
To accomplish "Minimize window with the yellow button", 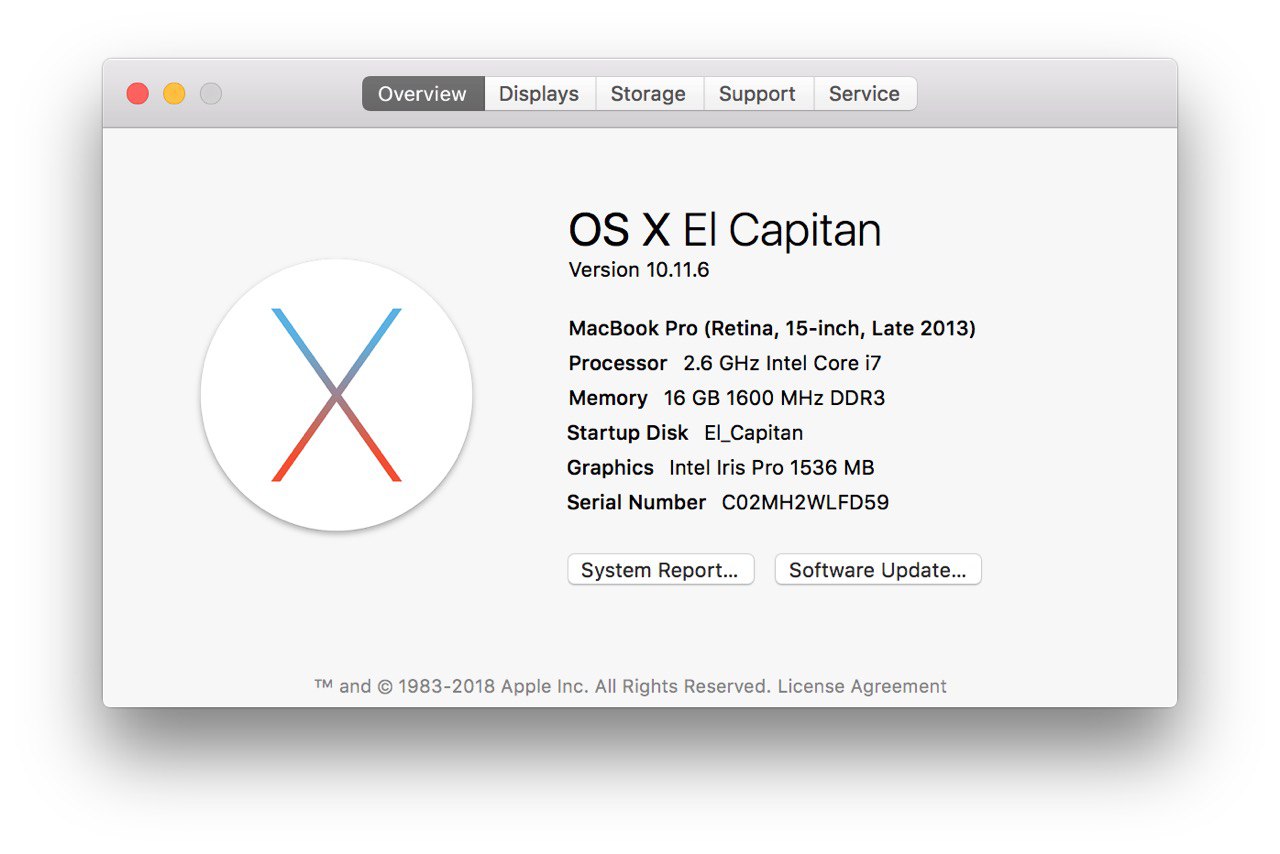I will pyautogui.click(x=174, y=94).
